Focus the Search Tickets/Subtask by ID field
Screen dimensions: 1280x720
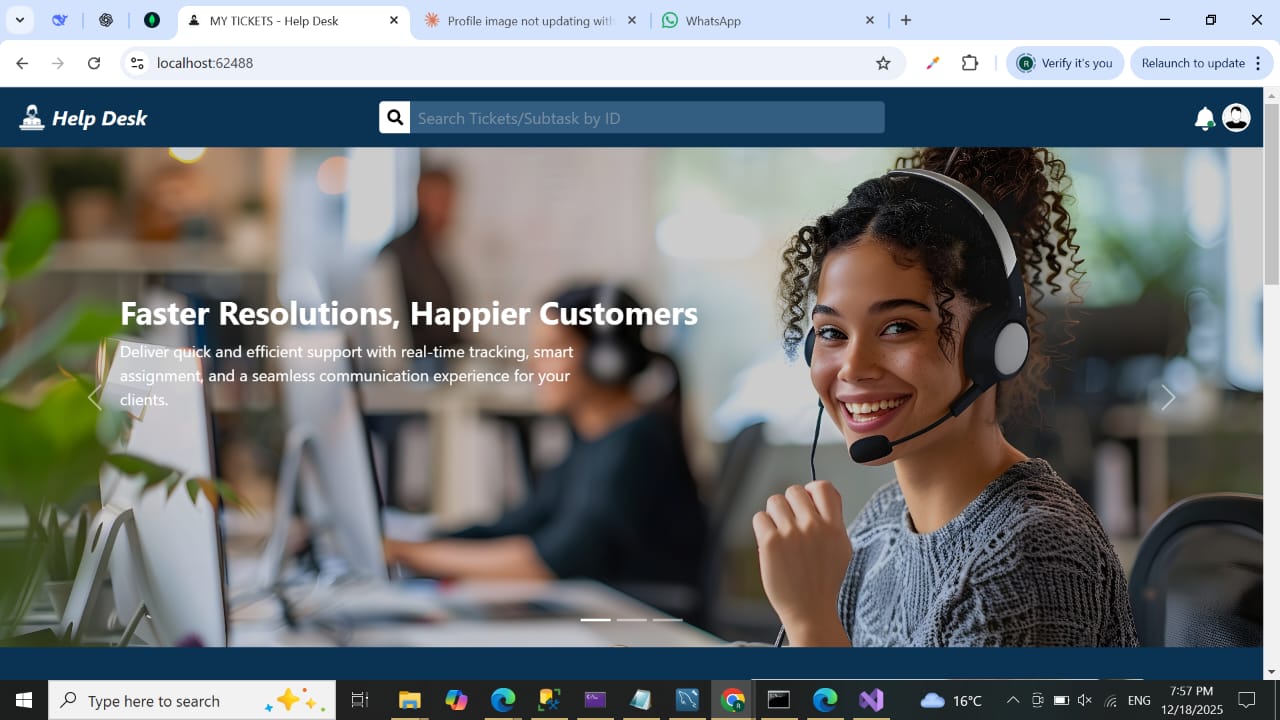tap(647, 118)
